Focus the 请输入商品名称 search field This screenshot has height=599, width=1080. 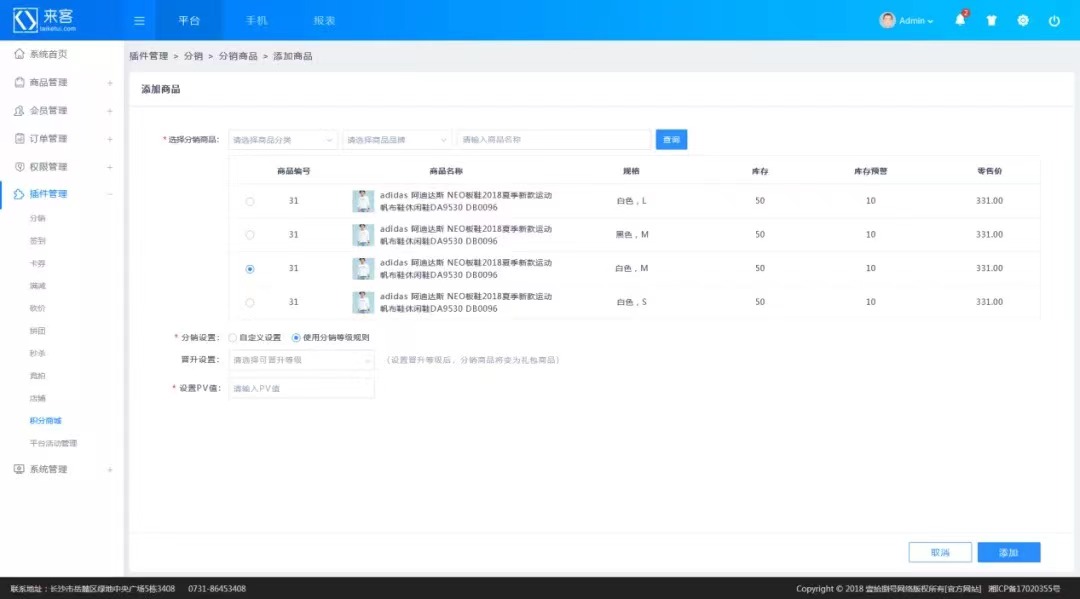pos(554,140)
